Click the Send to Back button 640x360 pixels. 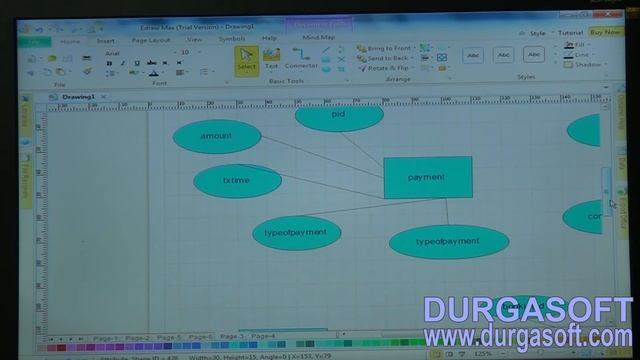tap(385, 58)
